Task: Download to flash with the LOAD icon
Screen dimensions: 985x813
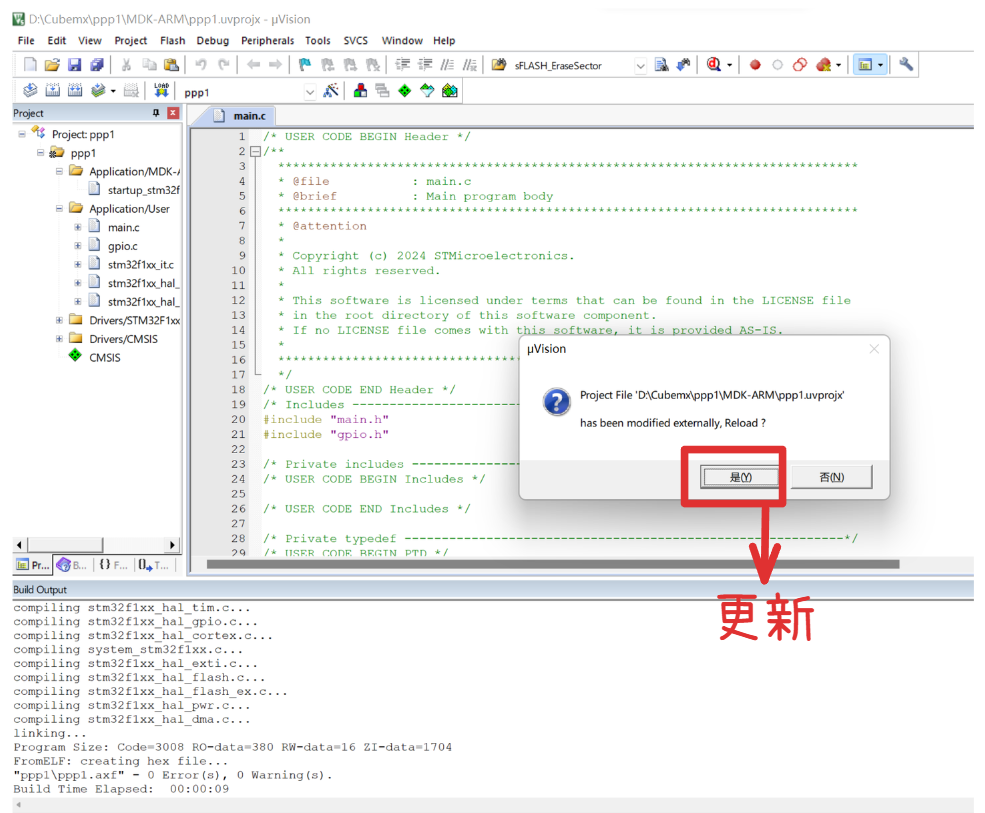Action: (x=161, y=91)
